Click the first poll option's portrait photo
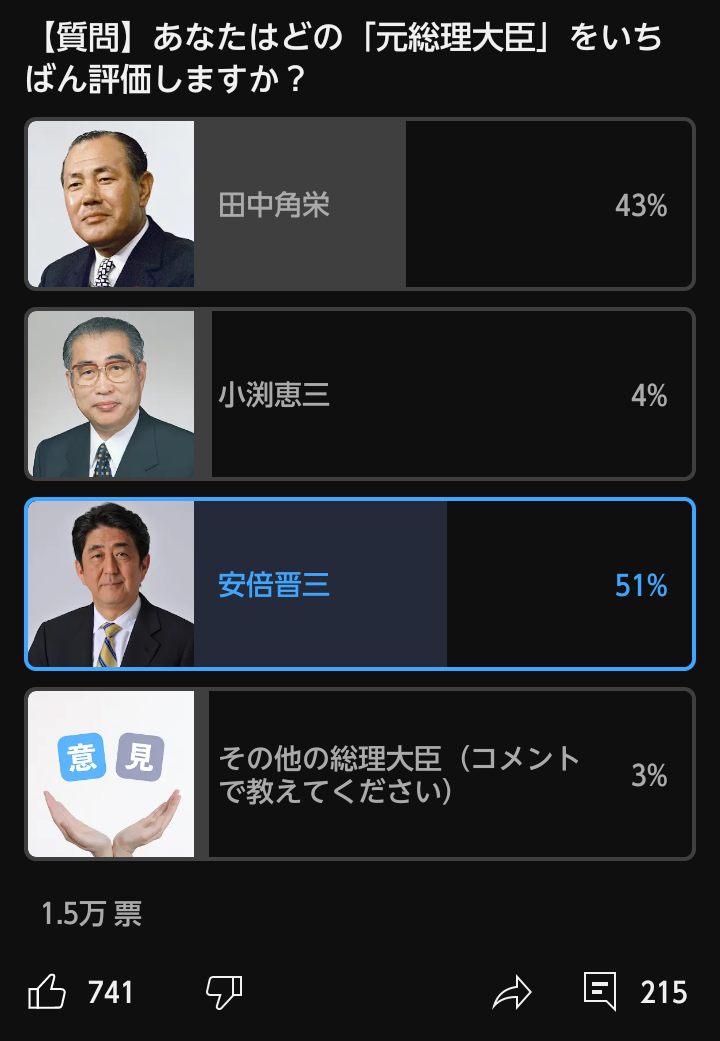This screenshot has width=720, height=1041. point(111,205)
